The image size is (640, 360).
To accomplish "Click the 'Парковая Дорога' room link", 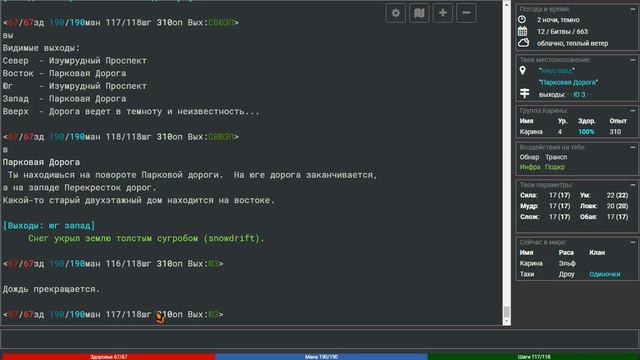I will click(568, 82).
